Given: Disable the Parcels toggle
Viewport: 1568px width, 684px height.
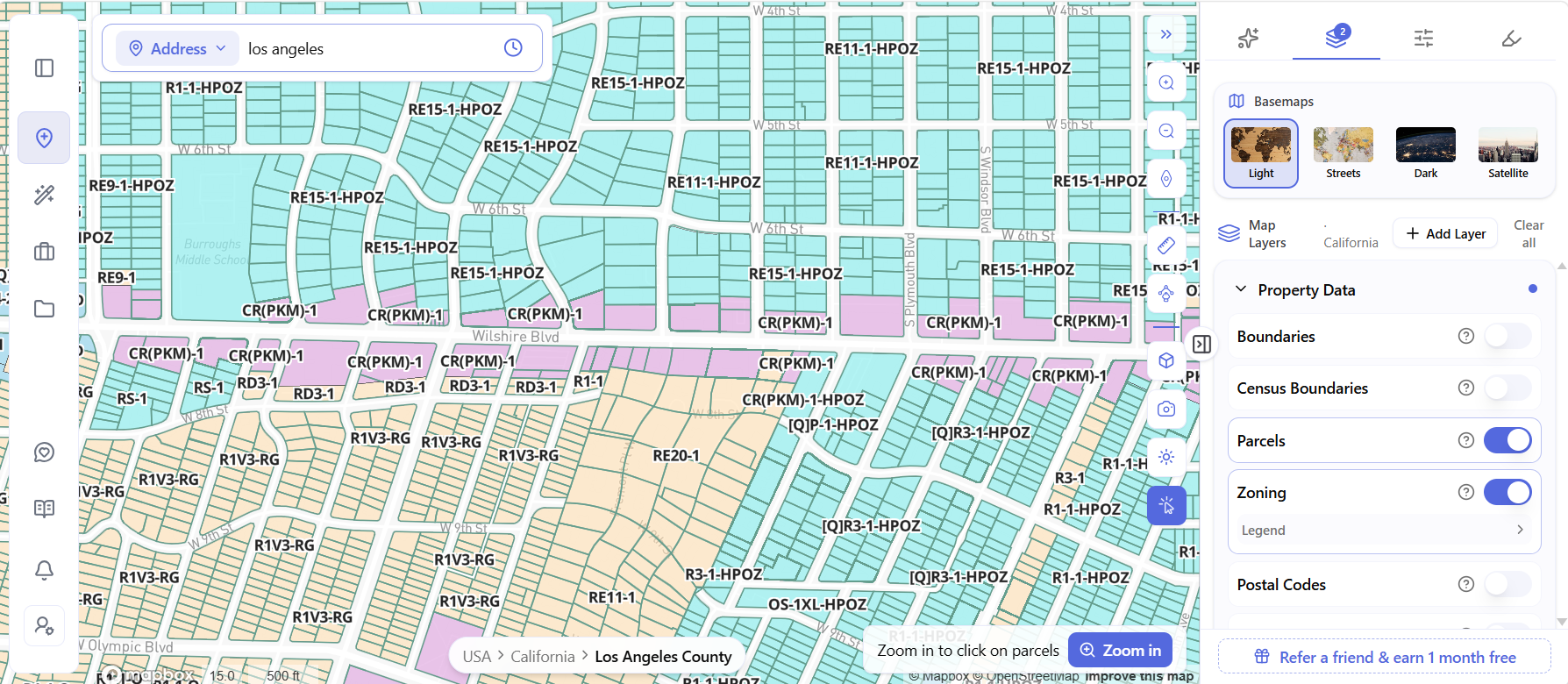Looking at the screenshot, I should pyautogui.click(x=1507, y=440).
